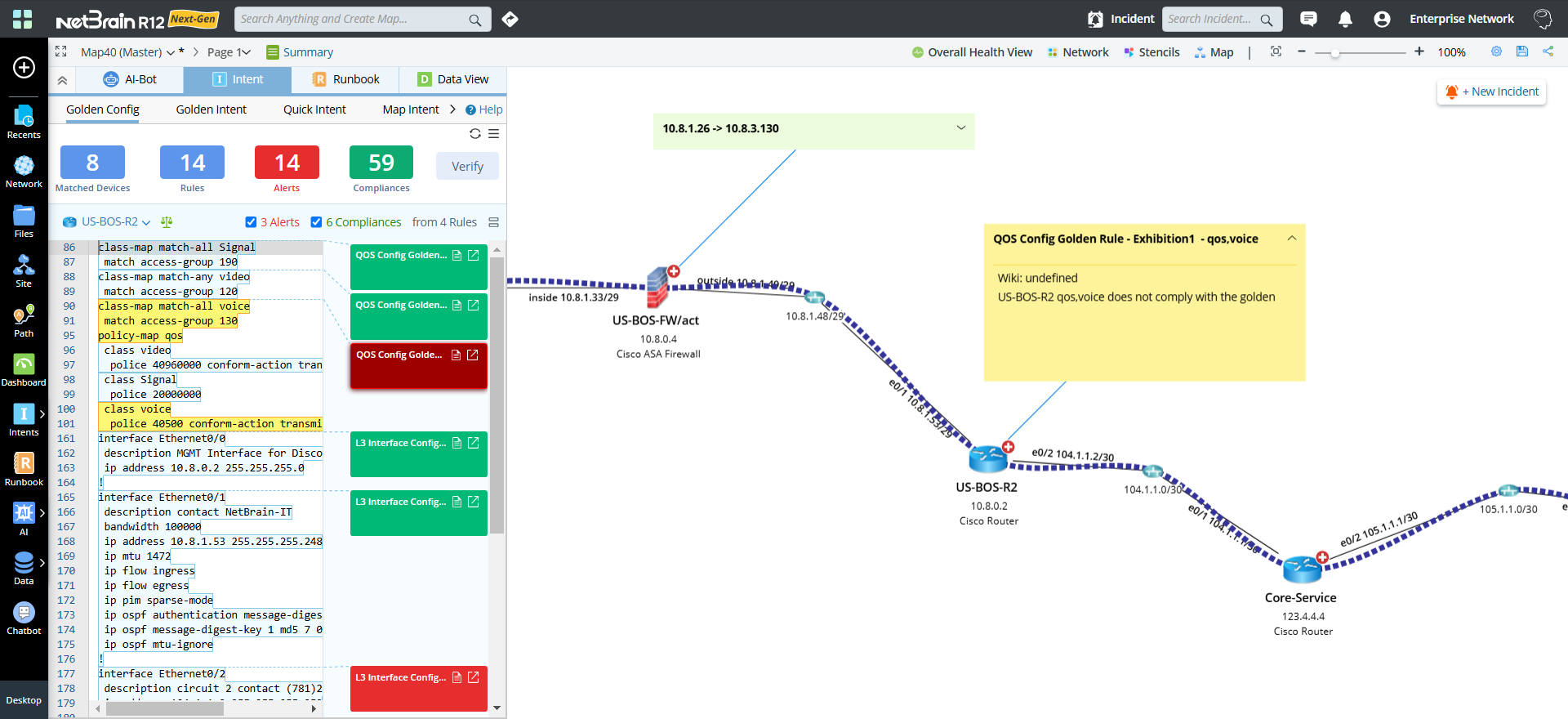Click the Verify button
1568x719 pixels.
(467, 166)
